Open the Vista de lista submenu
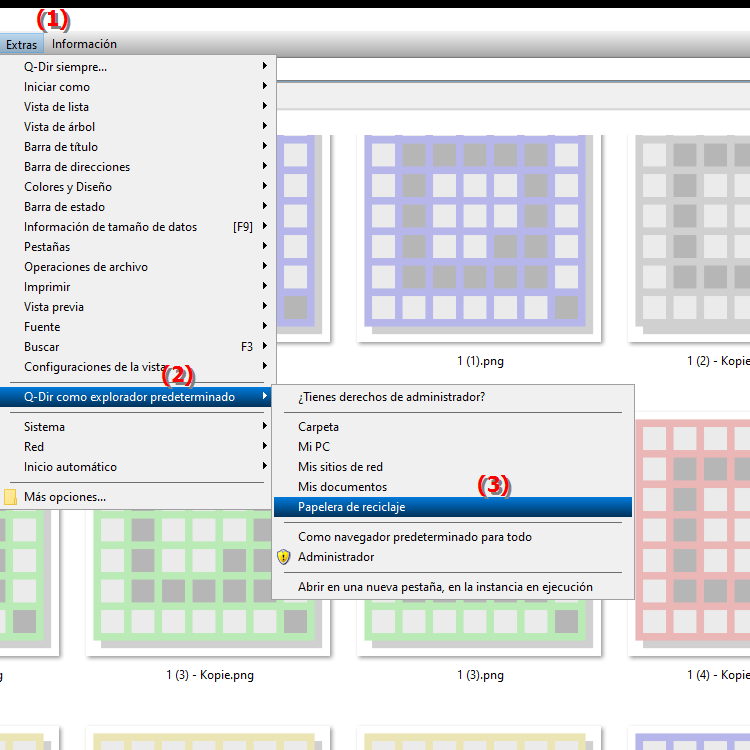 [138, 107]
